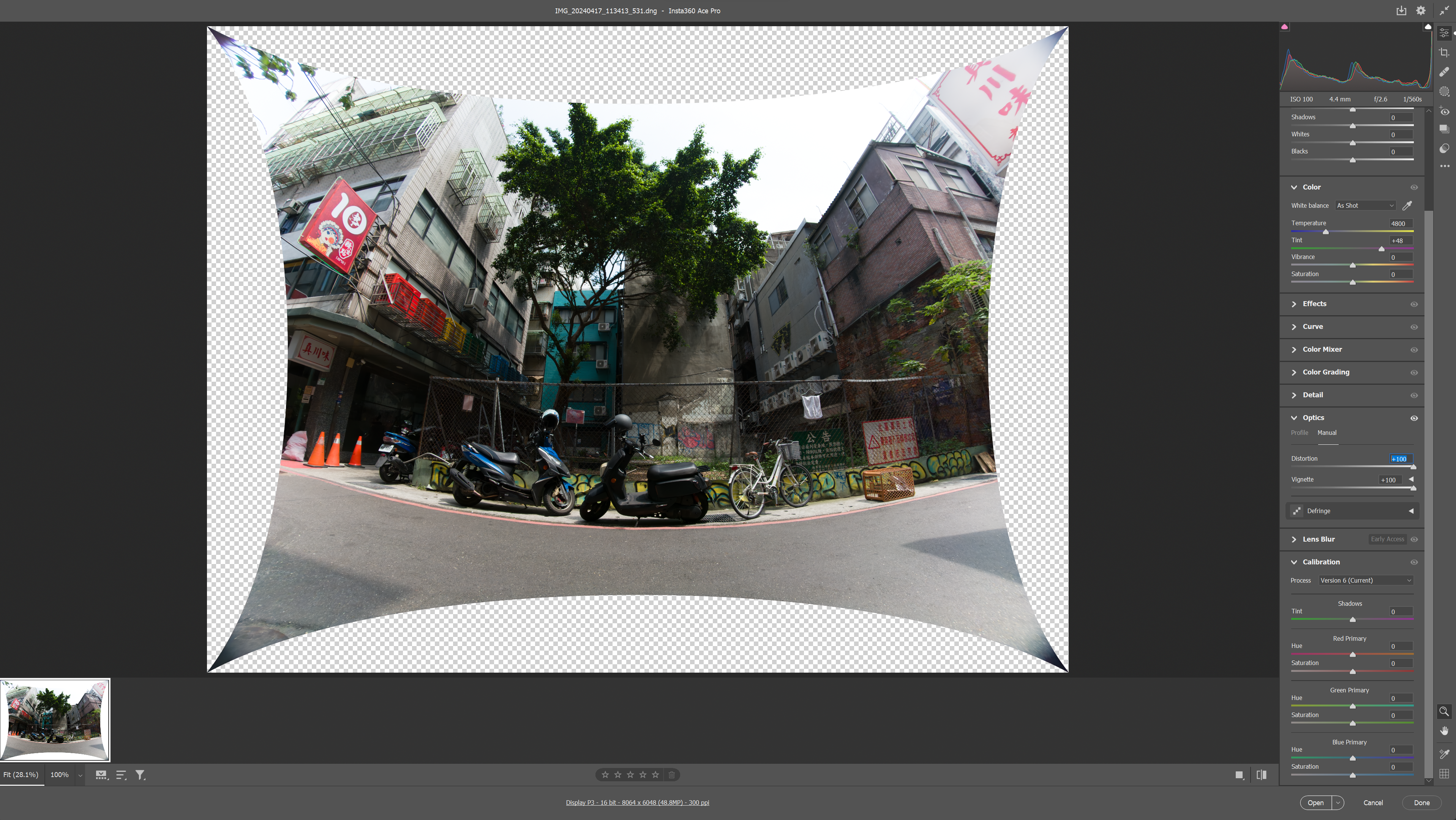The height and width of the screenshot is (820, 1456).
Task: Toggle Color panel visibility eye
Action: point(1413,187)
